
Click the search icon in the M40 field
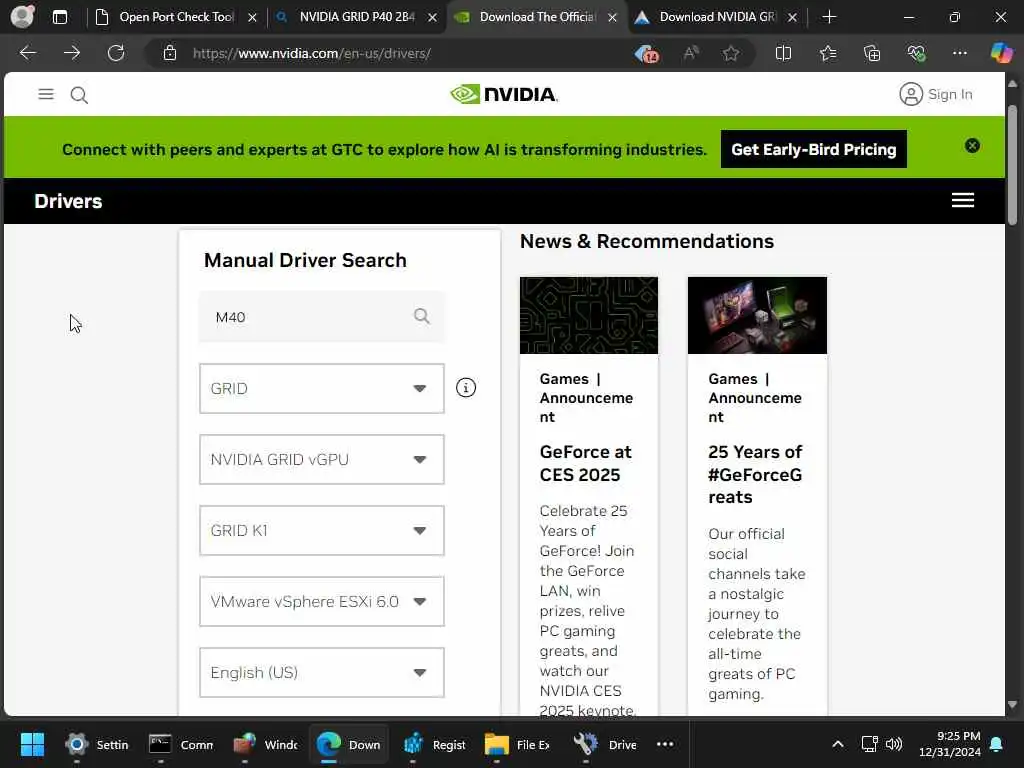click(422, 316)
